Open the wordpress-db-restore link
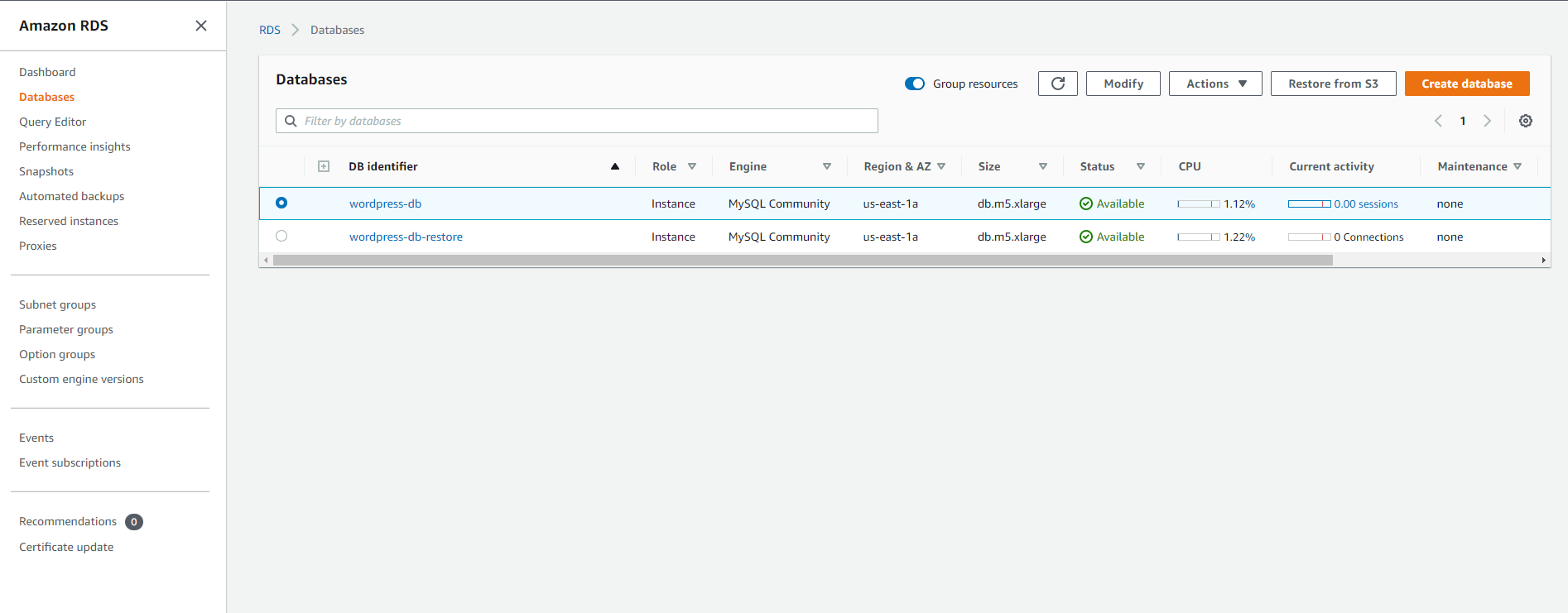 (406, 237)
